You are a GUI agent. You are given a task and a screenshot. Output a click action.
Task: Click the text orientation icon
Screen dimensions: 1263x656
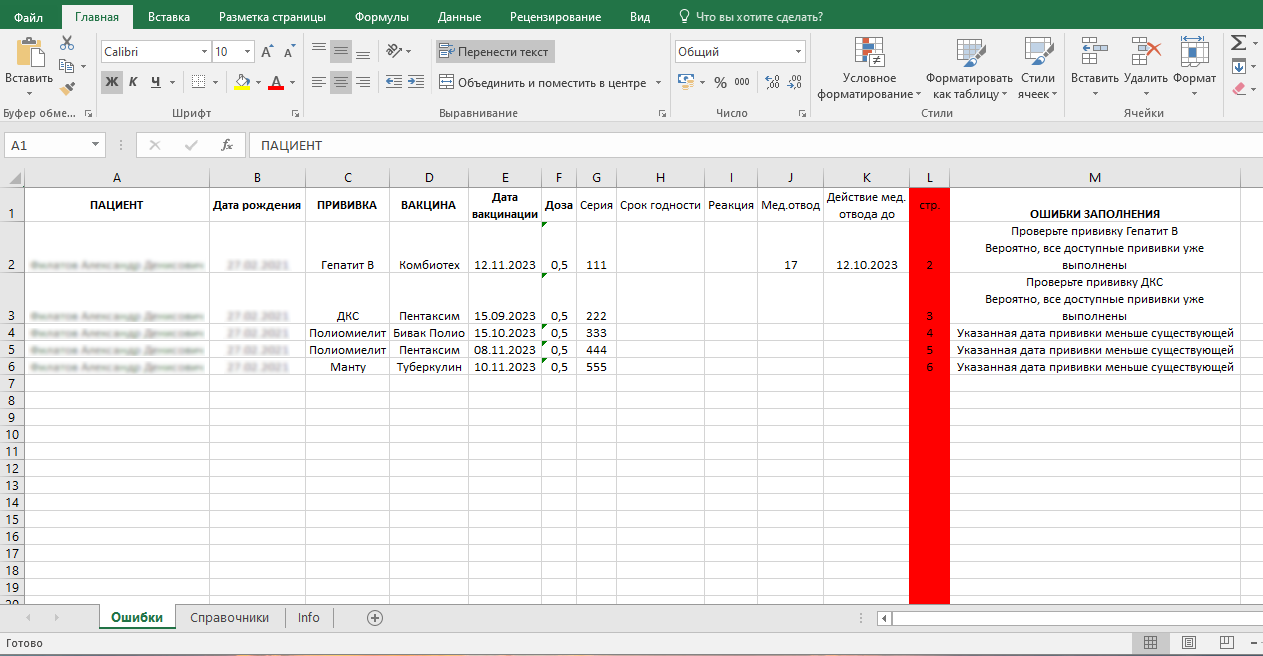(x=394, y=51)
